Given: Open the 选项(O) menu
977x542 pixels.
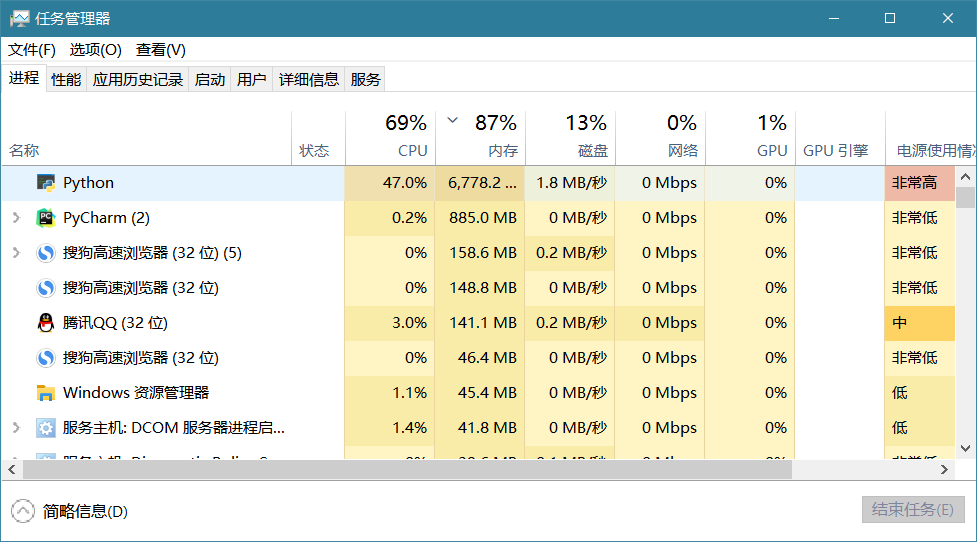Looking at the screenshot, I should pos(95,50).
